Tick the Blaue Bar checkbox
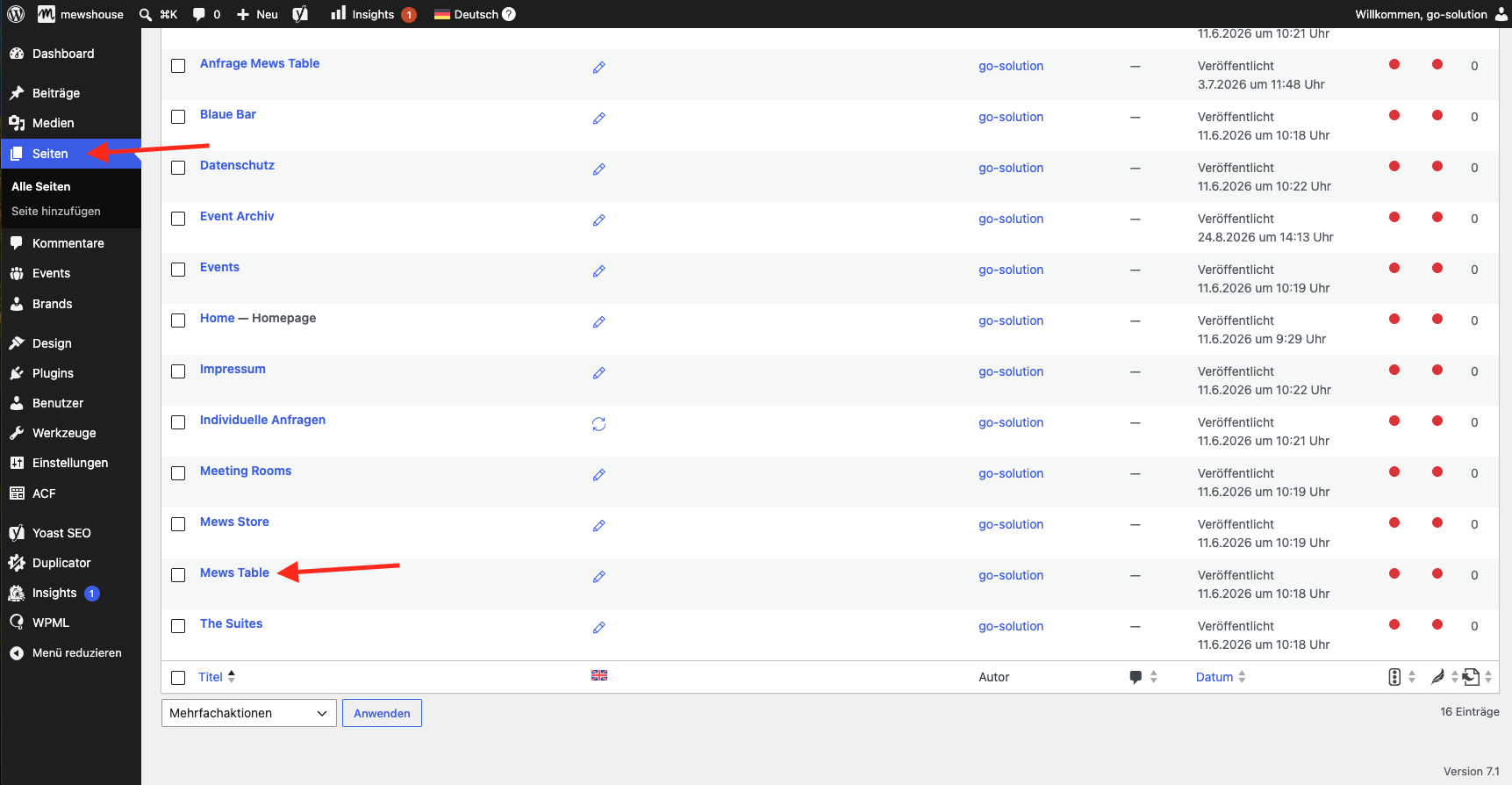 pyautogui.click(x=178, y=117)
